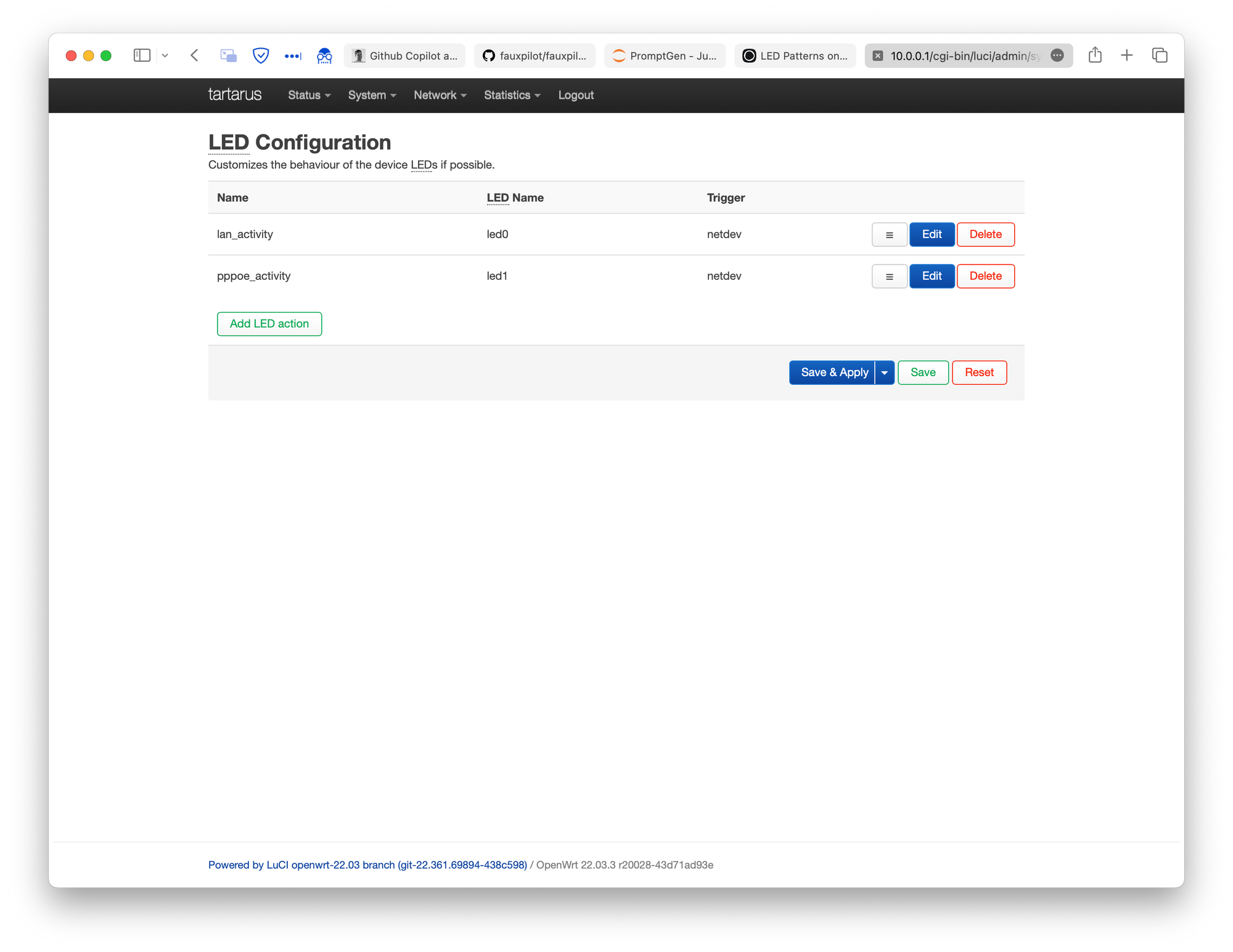Viewport: 1233px width, 952px height.
Task: Edit the pppoe_activity LED entry
Action: click(932, 276)
